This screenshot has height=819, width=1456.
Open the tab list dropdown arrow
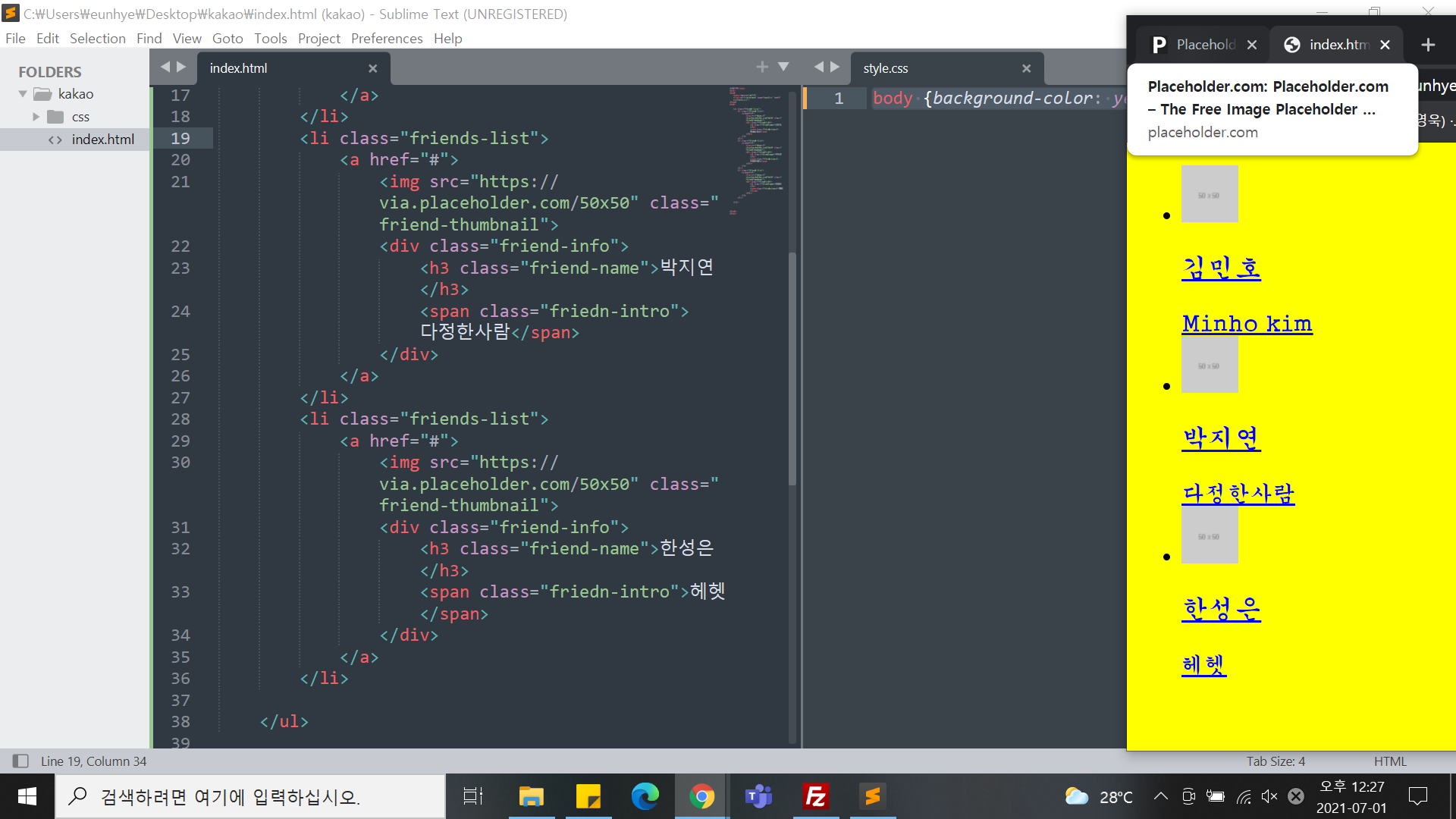(783, 67)
